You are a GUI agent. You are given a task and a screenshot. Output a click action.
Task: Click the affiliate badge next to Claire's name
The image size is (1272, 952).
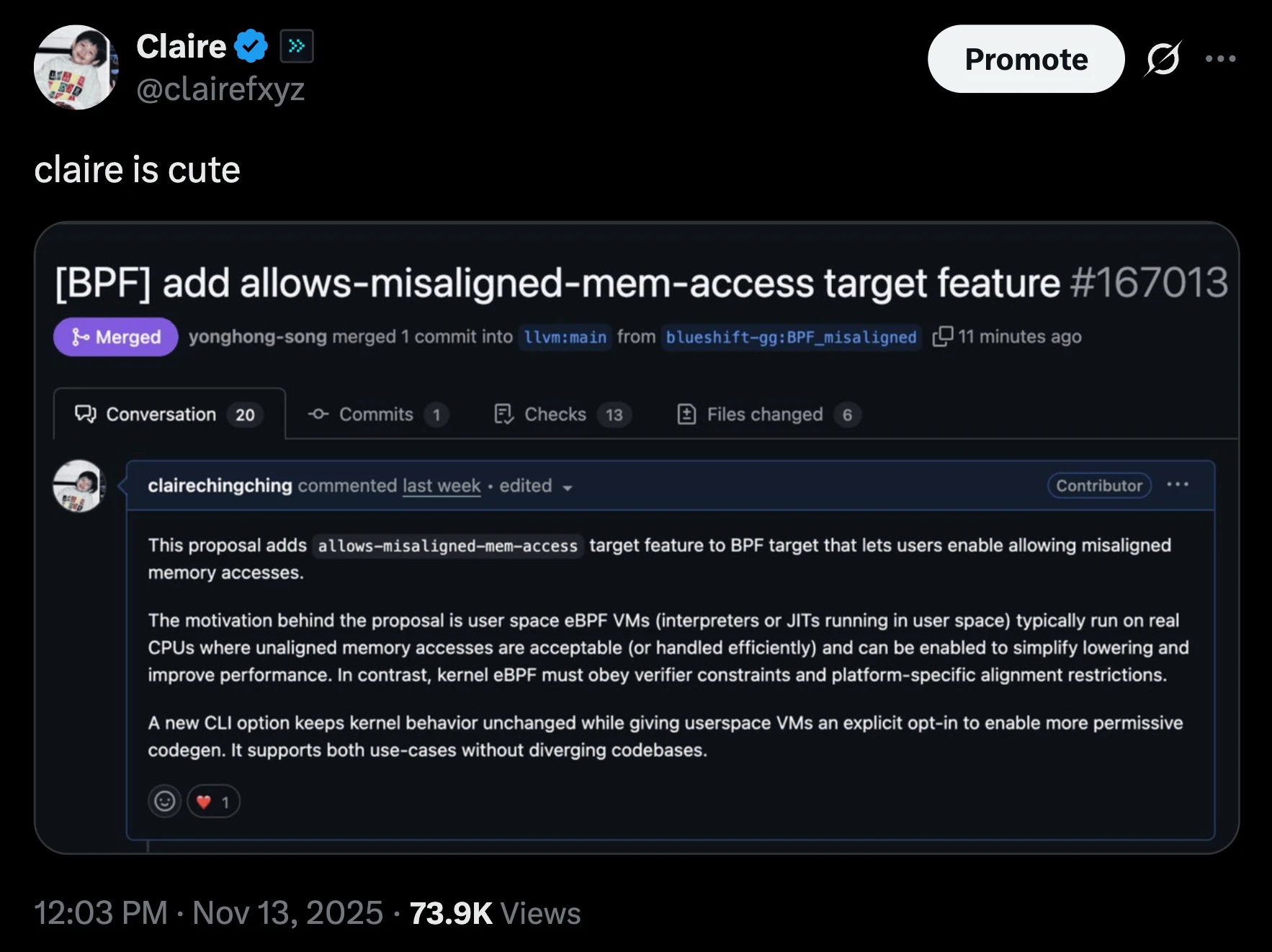point(296,46)
